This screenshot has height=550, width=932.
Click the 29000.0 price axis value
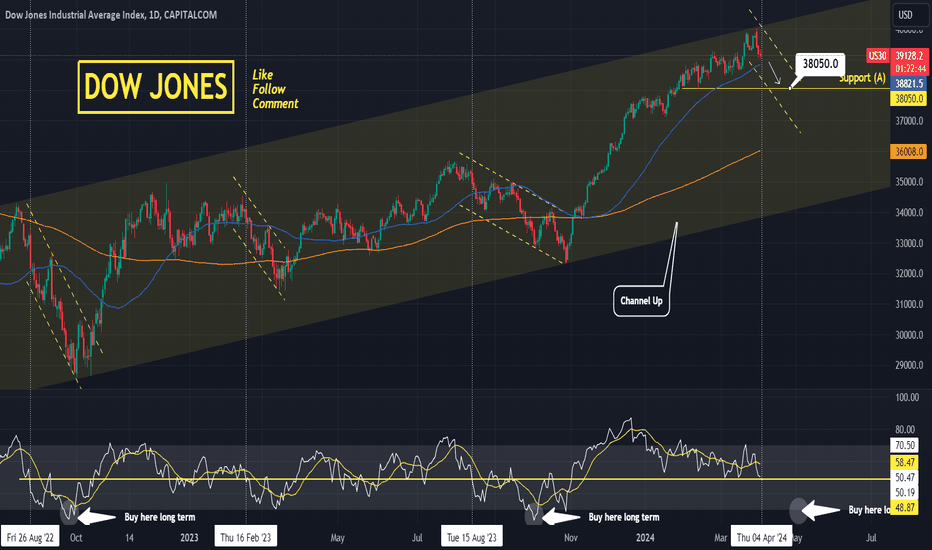coord(909,365)
